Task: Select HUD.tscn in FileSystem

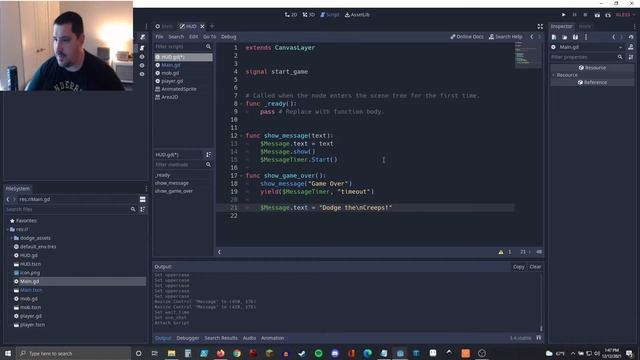Action: coord(31,264)
